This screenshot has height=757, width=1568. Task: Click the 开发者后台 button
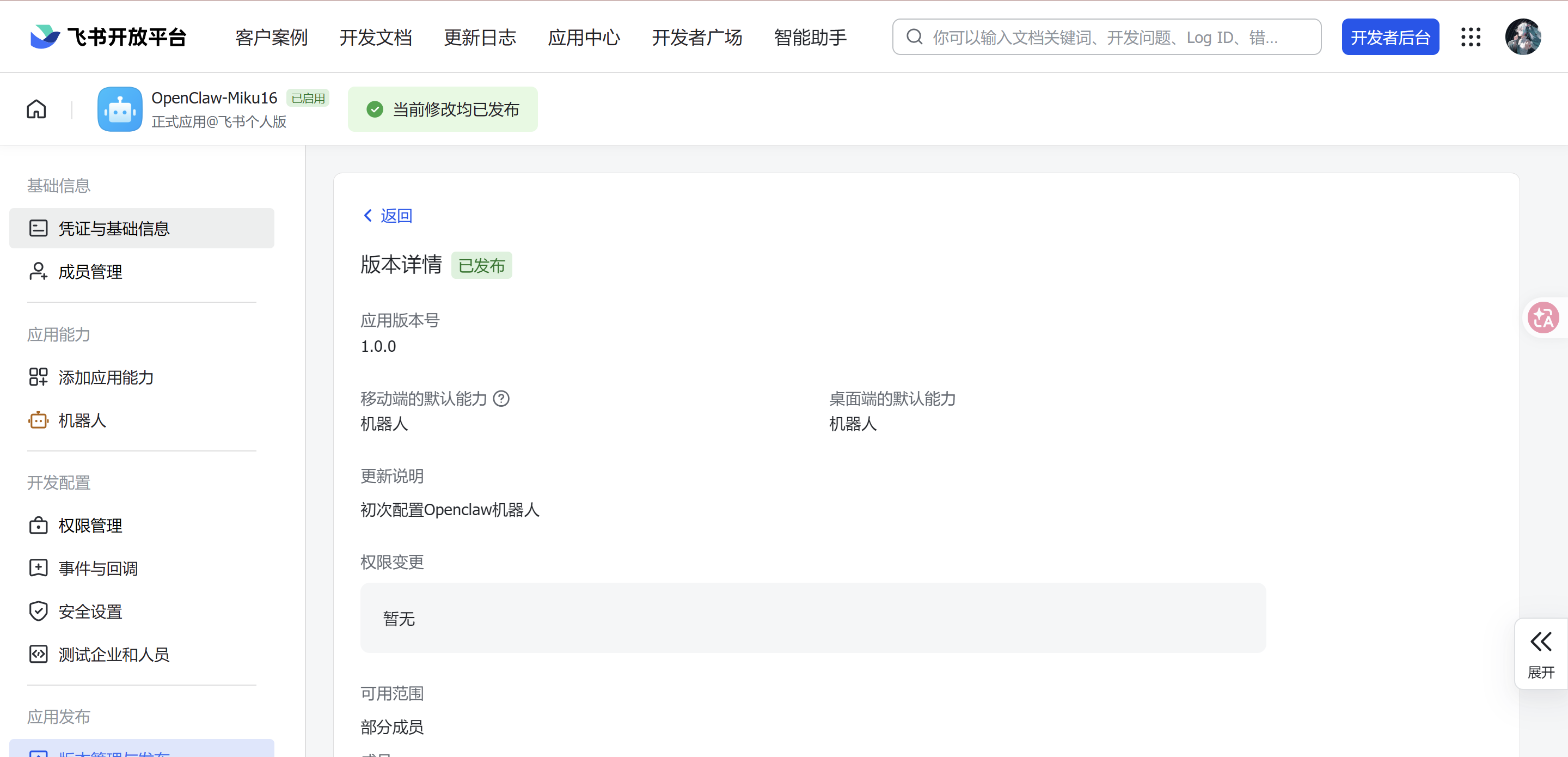1391,37
